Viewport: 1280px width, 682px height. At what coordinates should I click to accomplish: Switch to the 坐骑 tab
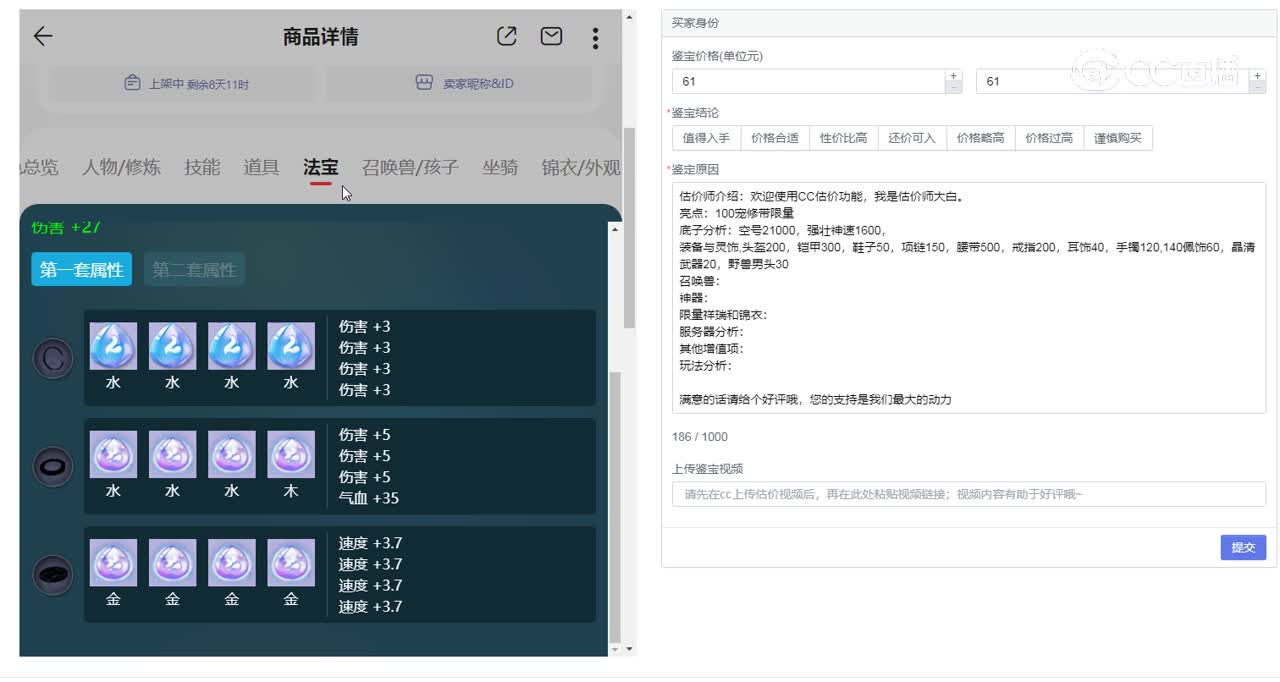click(500, 167)
